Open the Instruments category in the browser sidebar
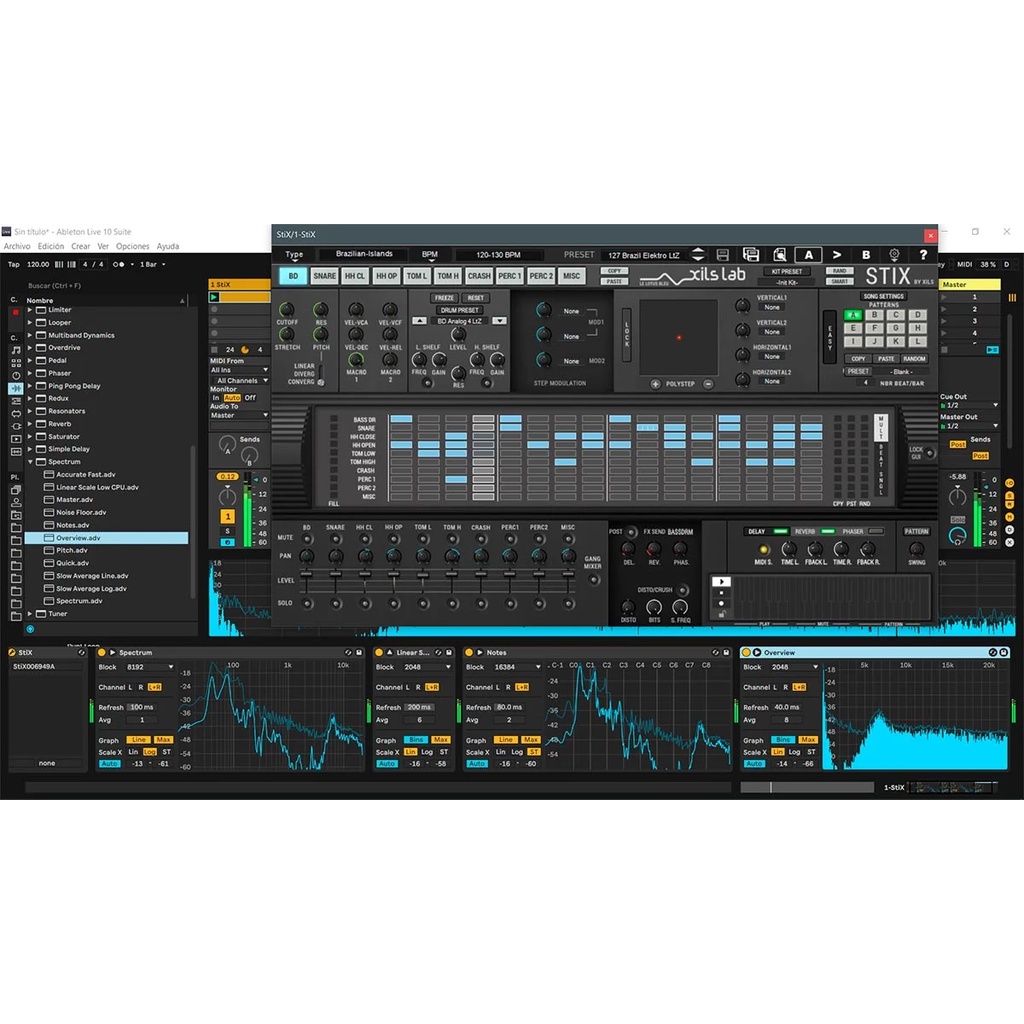The width and height of the screenshot is (1024, 1024). click(x=16, y=376)
